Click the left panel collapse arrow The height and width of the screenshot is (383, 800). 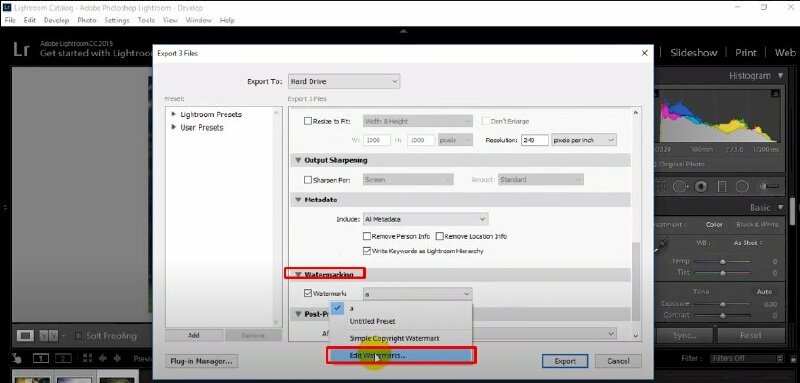click(x=5, y=208)
